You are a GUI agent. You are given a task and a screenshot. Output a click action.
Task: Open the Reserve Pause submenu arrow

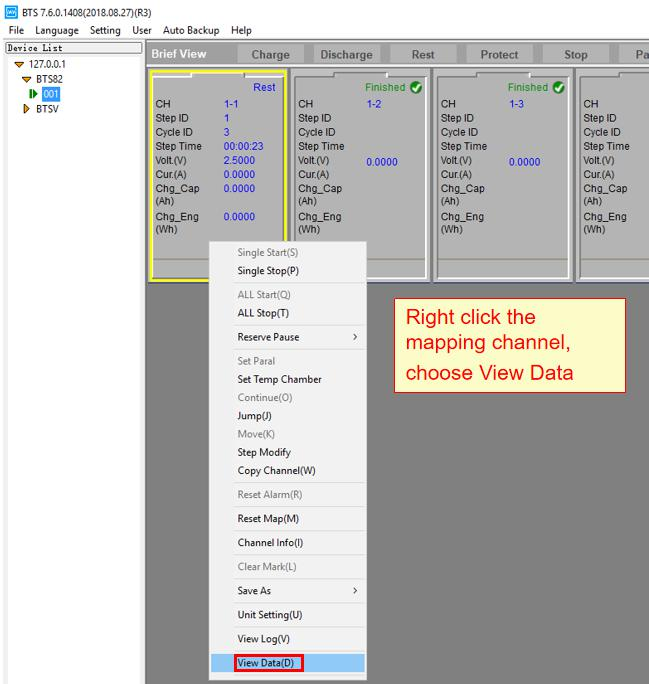click(355, 337)
